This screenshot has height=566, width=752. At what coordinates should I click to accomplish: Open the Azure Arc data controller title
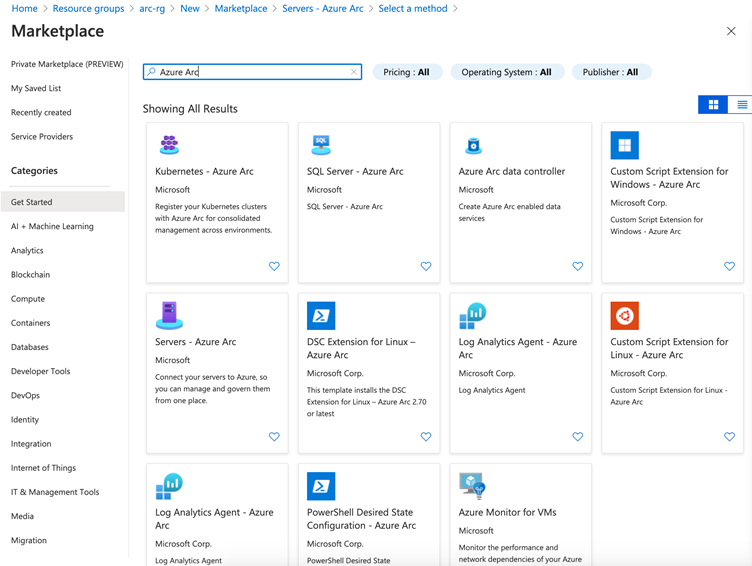click(x=512, y=171)
